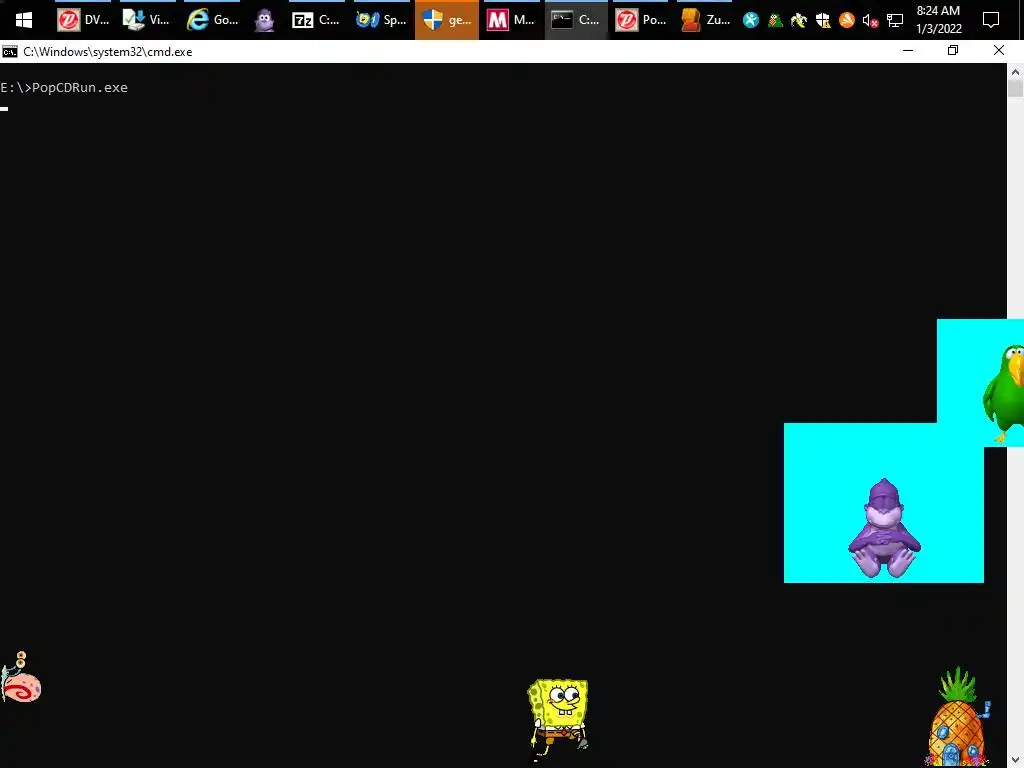Open the highlighted ge... shield taskbar item
The width and height of the screenshot is (1024, 768).
pyautogui.click(x=447, y=20)
